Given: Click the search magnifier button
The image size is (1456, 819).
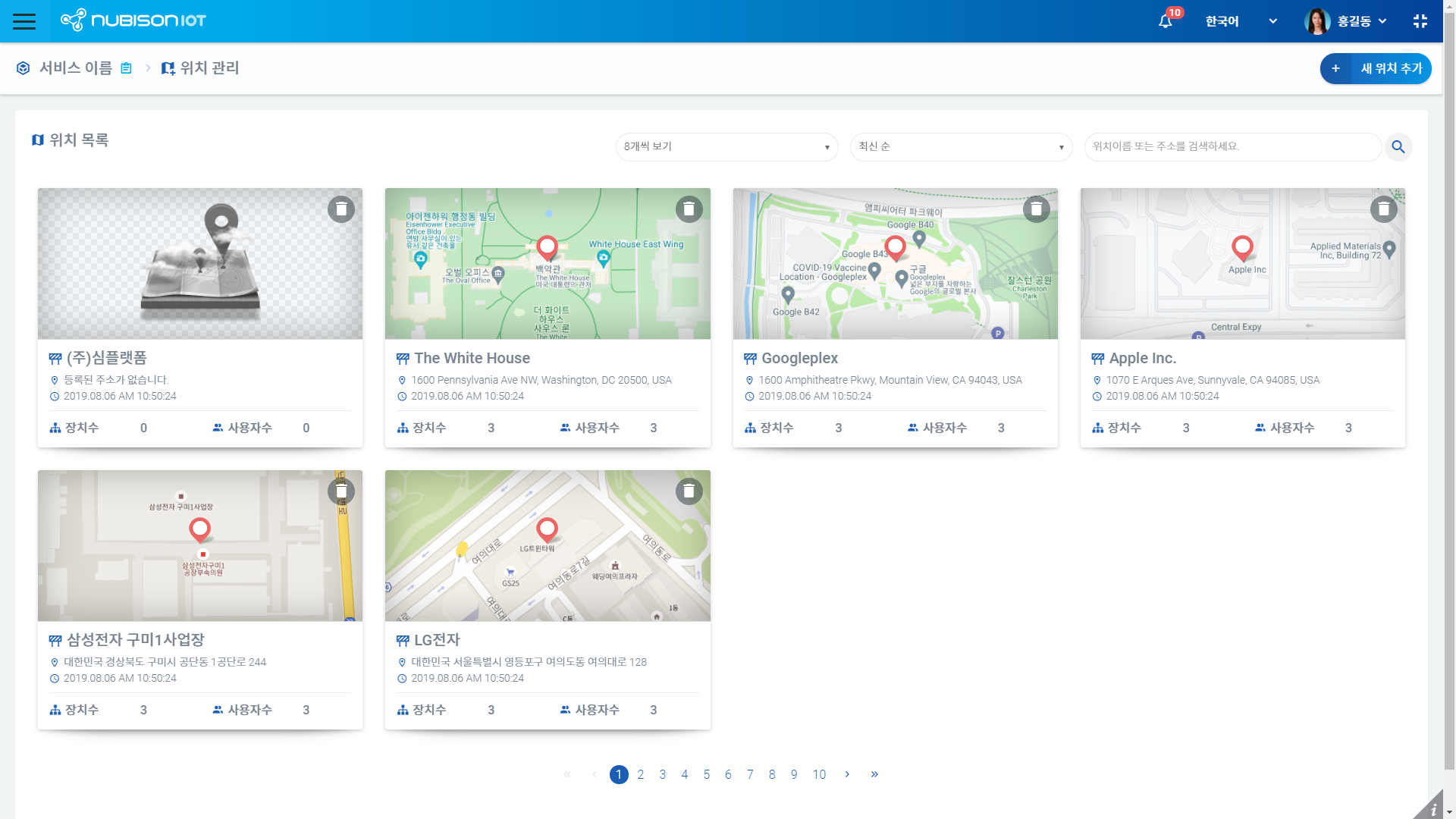Looking at the screenshot, I should click(1398, 146).
